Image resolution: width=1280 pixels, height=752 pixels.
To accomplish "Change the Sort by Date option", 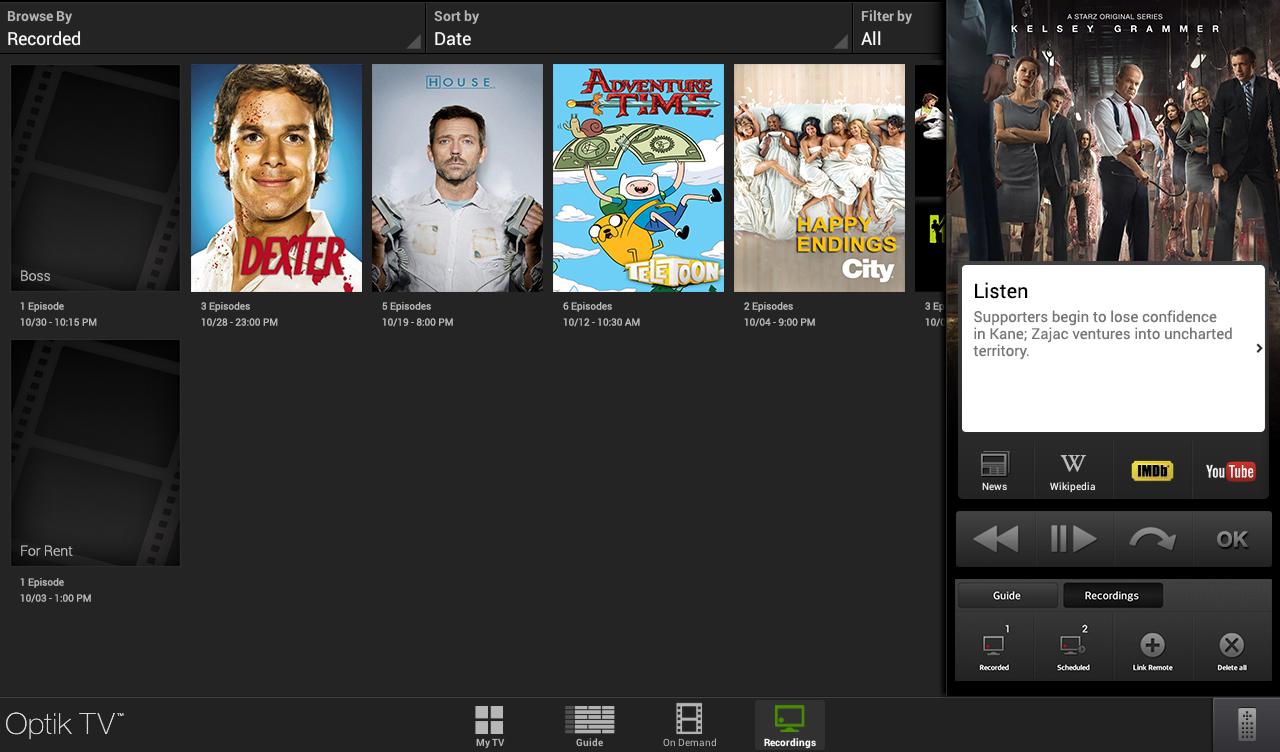I will pyautogui.click(x=640, y=28).
